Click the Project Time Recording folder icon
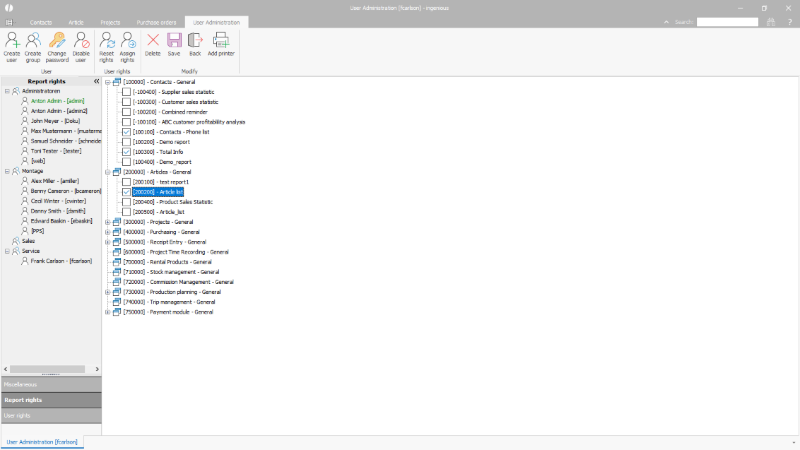This screenshot has width=800, height=450. tap(117, 252)
